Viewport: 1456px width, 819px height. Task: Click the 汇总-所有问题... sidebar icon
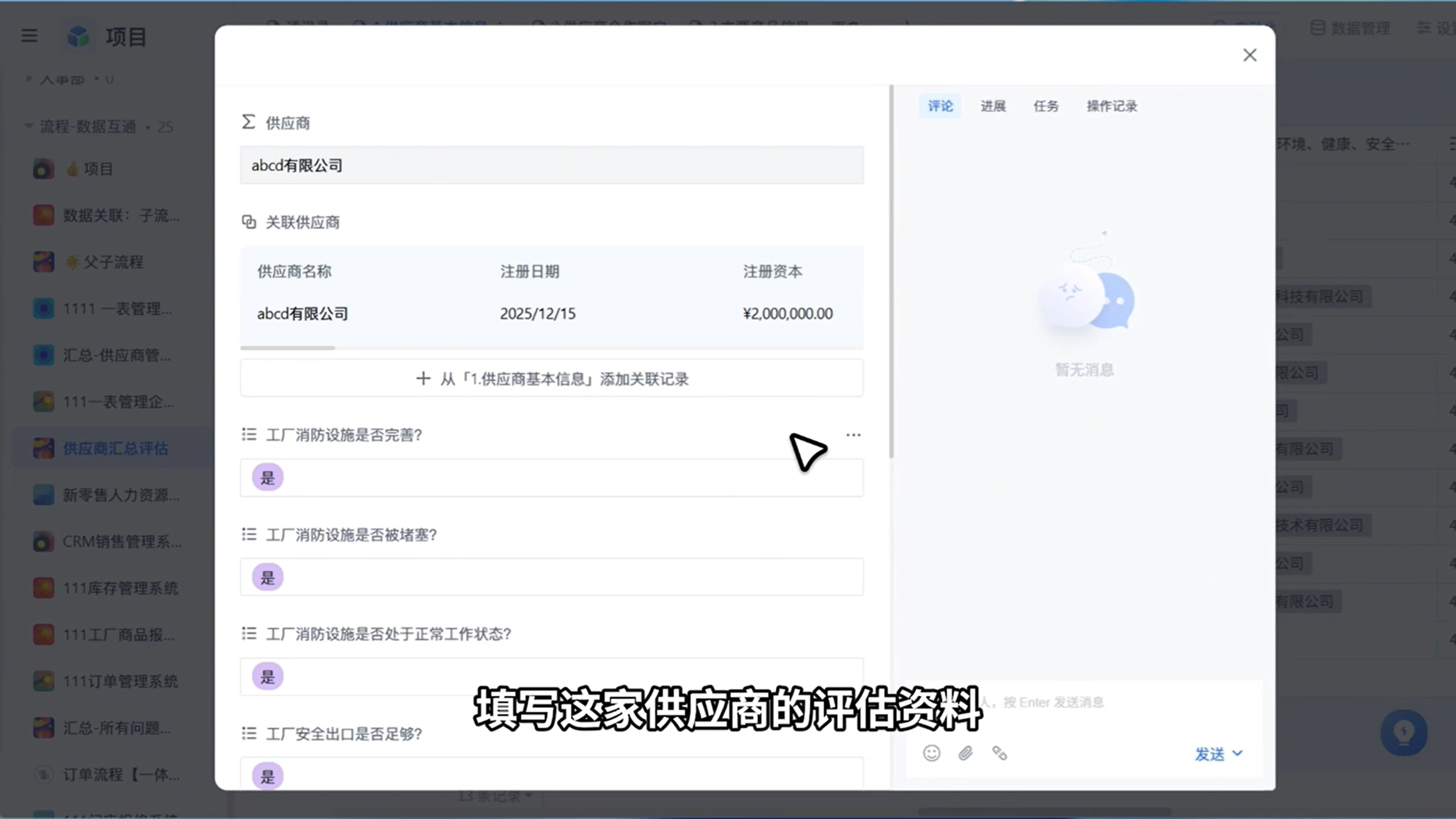pyautogui.click(x=43, y=728)
